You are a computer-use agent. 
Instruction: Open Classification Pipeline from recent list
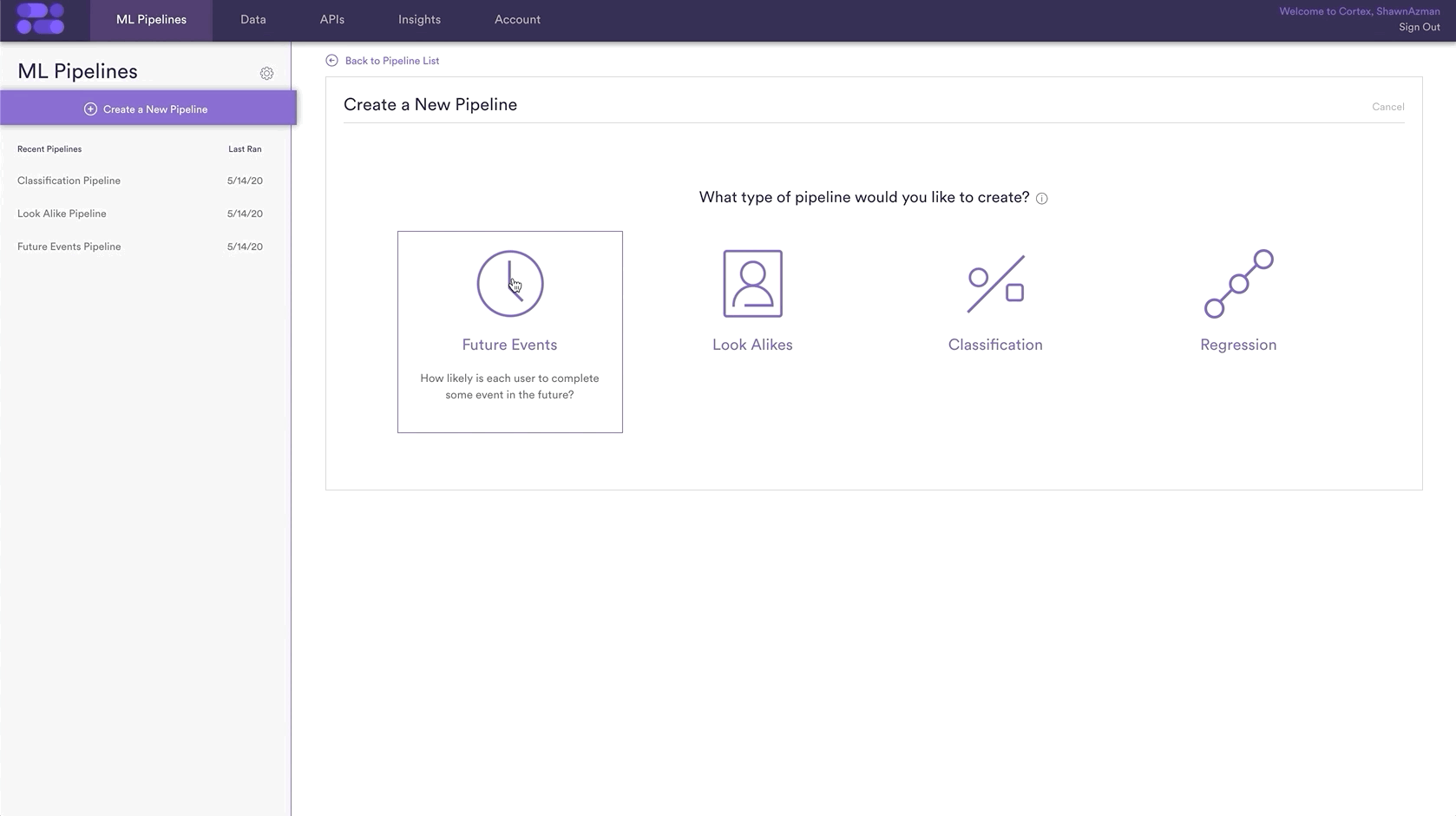click(69, 181)
